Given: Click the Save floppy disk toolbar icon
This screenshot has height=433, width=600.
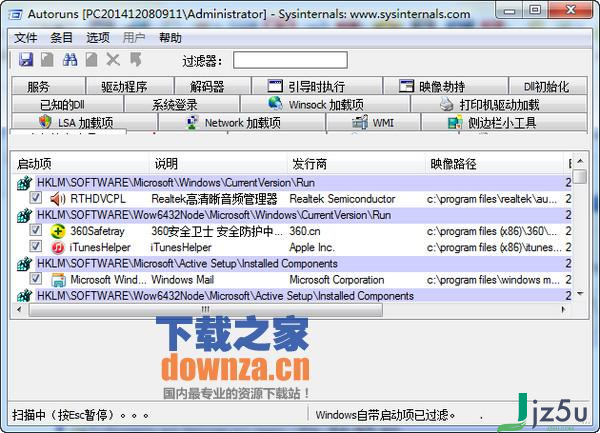Looking at the screenshot, I should tap(26, 60).
